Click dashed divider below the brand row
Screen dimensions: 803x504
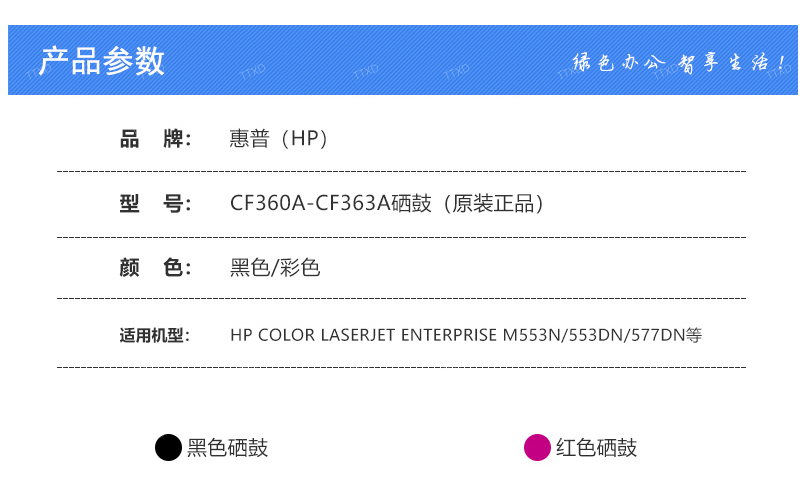(x=402, y=172)
